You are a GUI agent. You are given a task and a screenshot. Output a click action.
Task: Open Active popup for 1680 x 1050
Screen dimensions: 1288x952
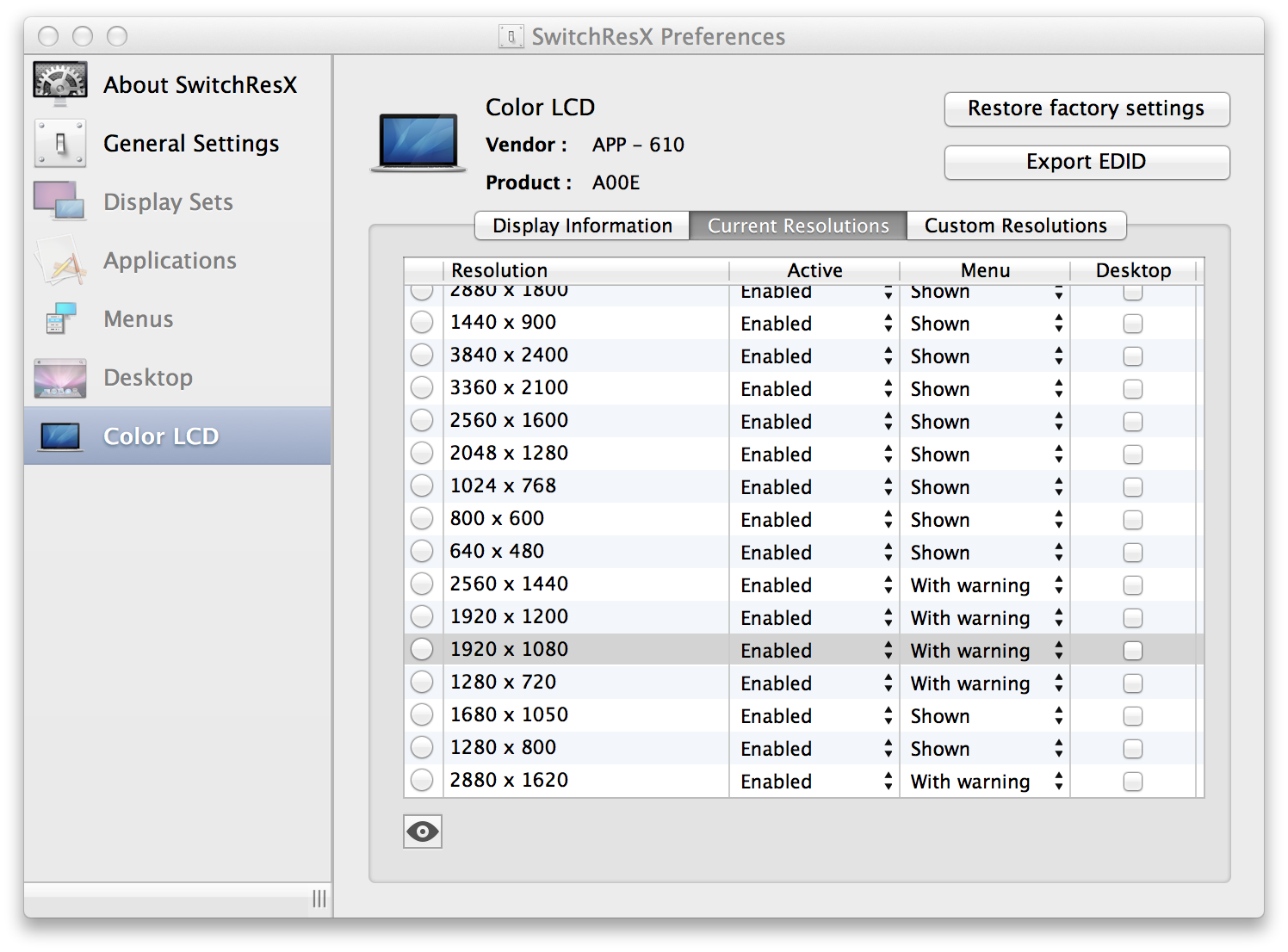814,716
